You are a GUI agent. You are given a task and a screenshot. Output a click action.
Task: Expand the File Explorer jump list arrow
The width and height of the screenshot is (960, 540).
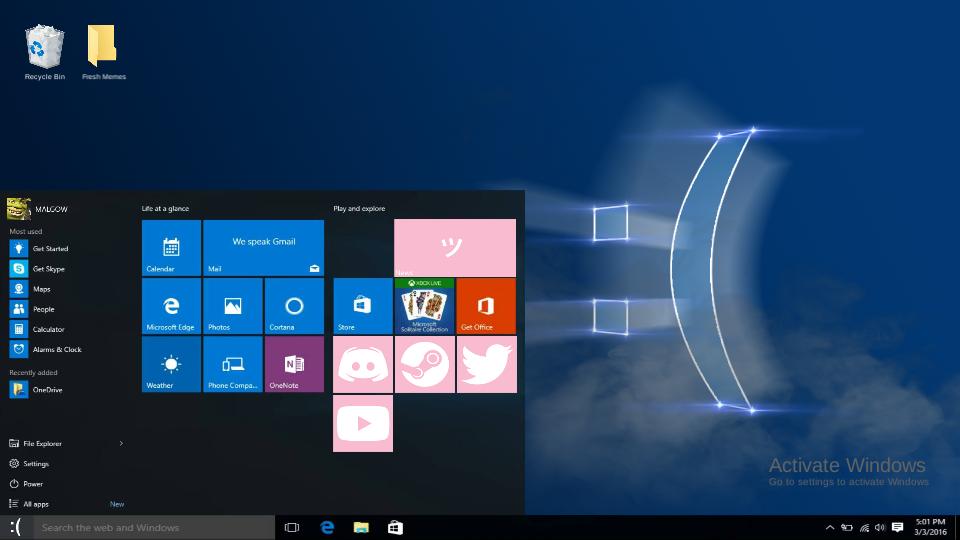pyautogui.click(x=121, y=443)
